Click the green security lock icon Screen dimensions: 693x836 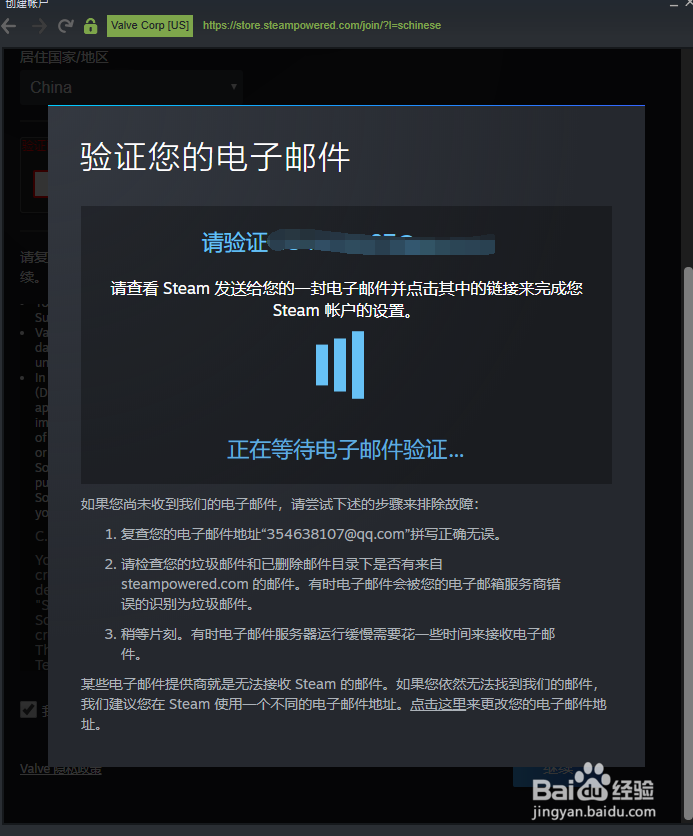[x=91, y=26]
